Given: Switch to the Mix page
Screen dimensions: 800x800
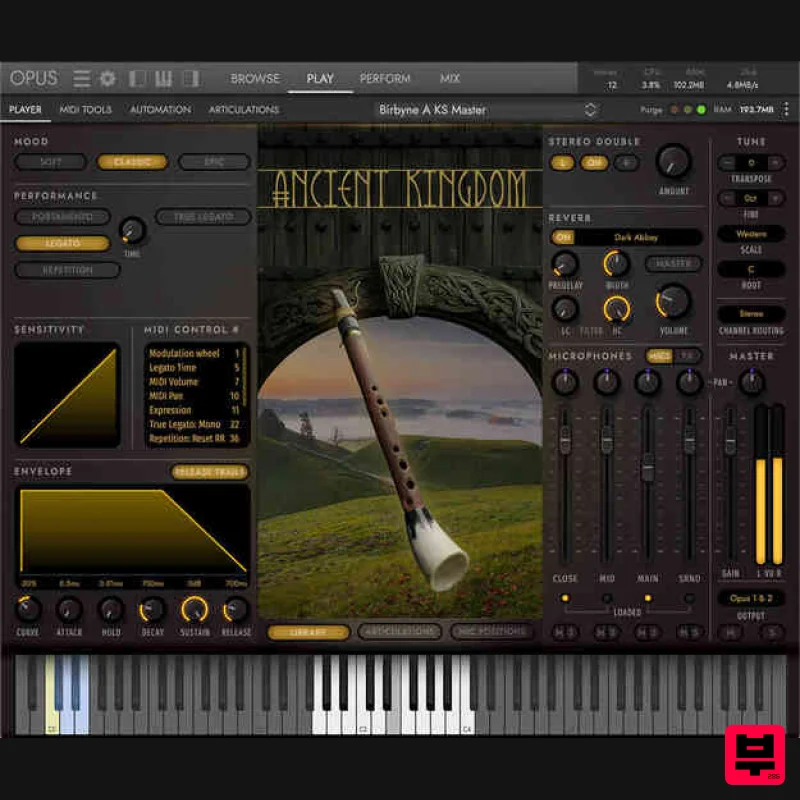Looking at the screenshot, I should pyautogui.click(x=449, y=79).
